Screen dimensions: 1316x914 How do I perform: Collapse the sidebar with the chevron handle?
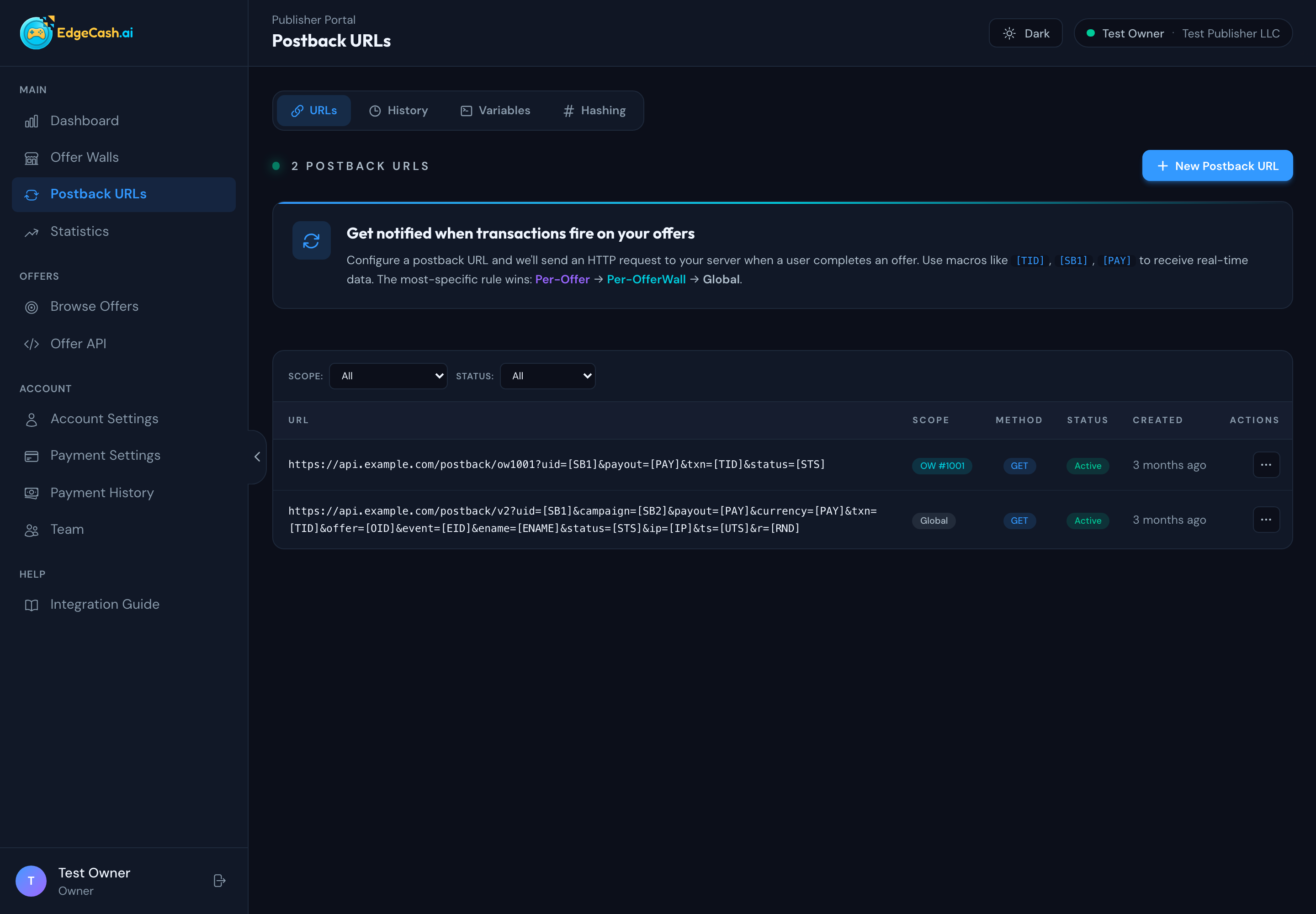point(257,457)
